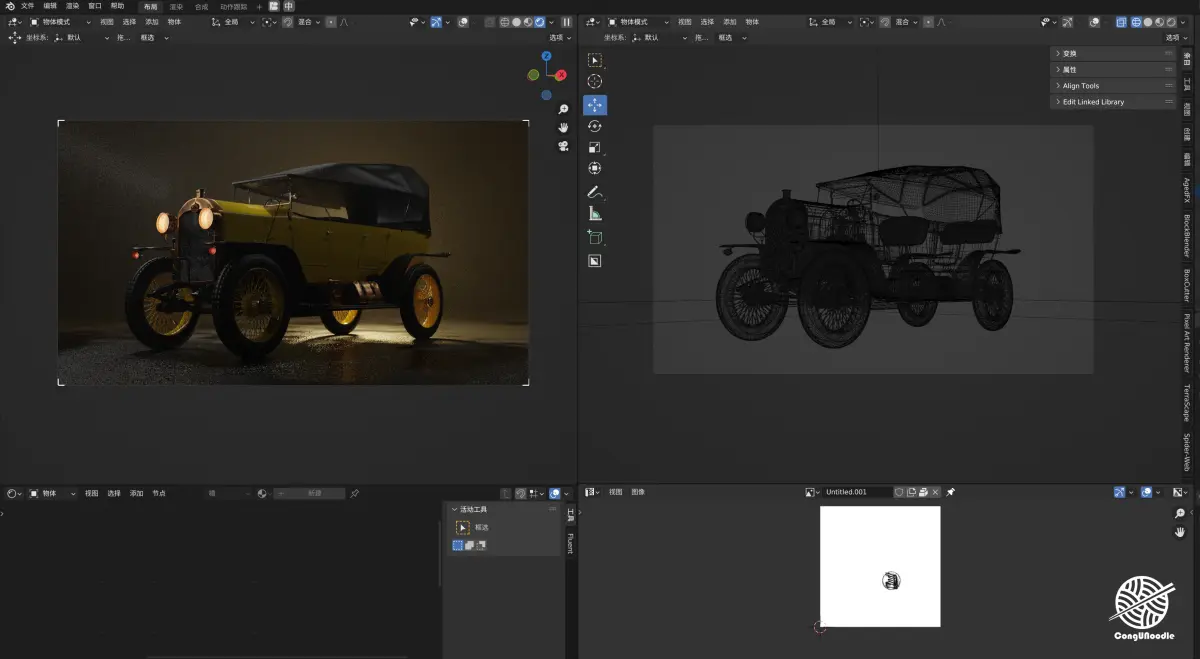This screenshot has height=659, width=1200.
Task: Open 视图 menu in right viewport header
Action: [x=684, y=21]
